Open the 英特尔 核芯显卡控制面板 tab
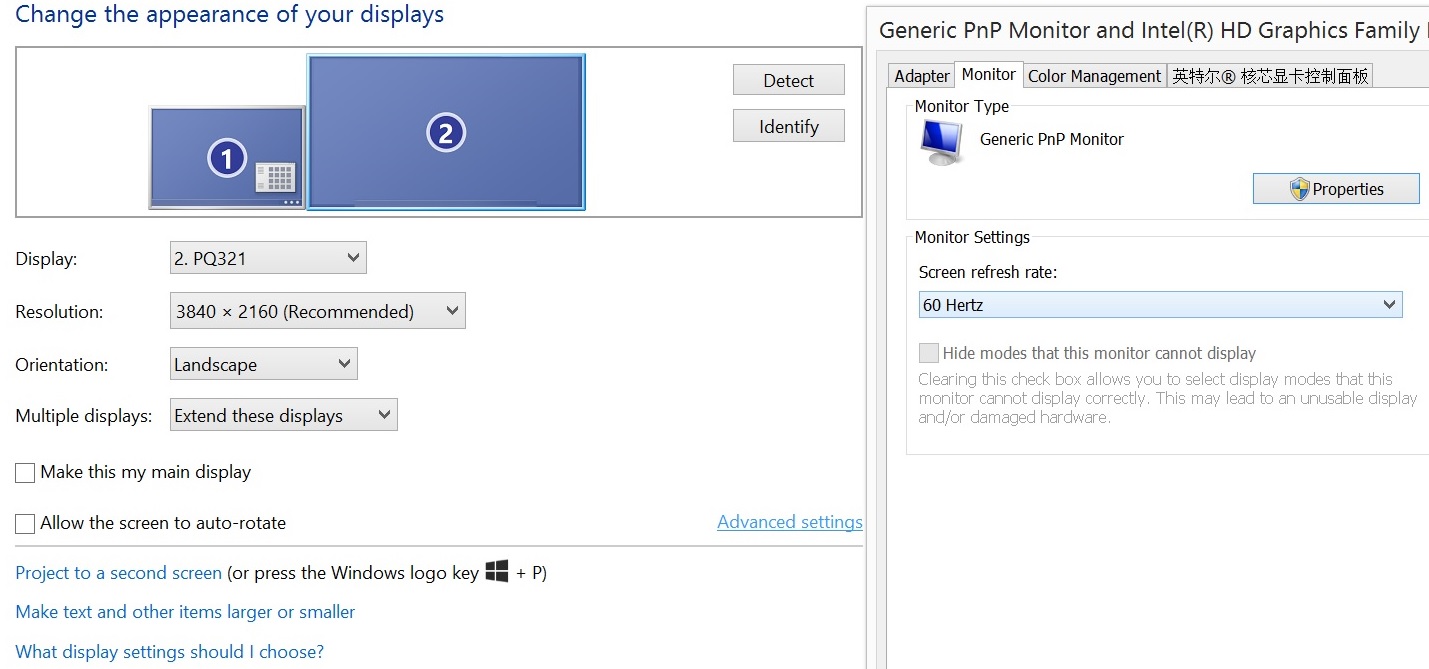Viewport: 1429px width, 669px height. 1270,76
